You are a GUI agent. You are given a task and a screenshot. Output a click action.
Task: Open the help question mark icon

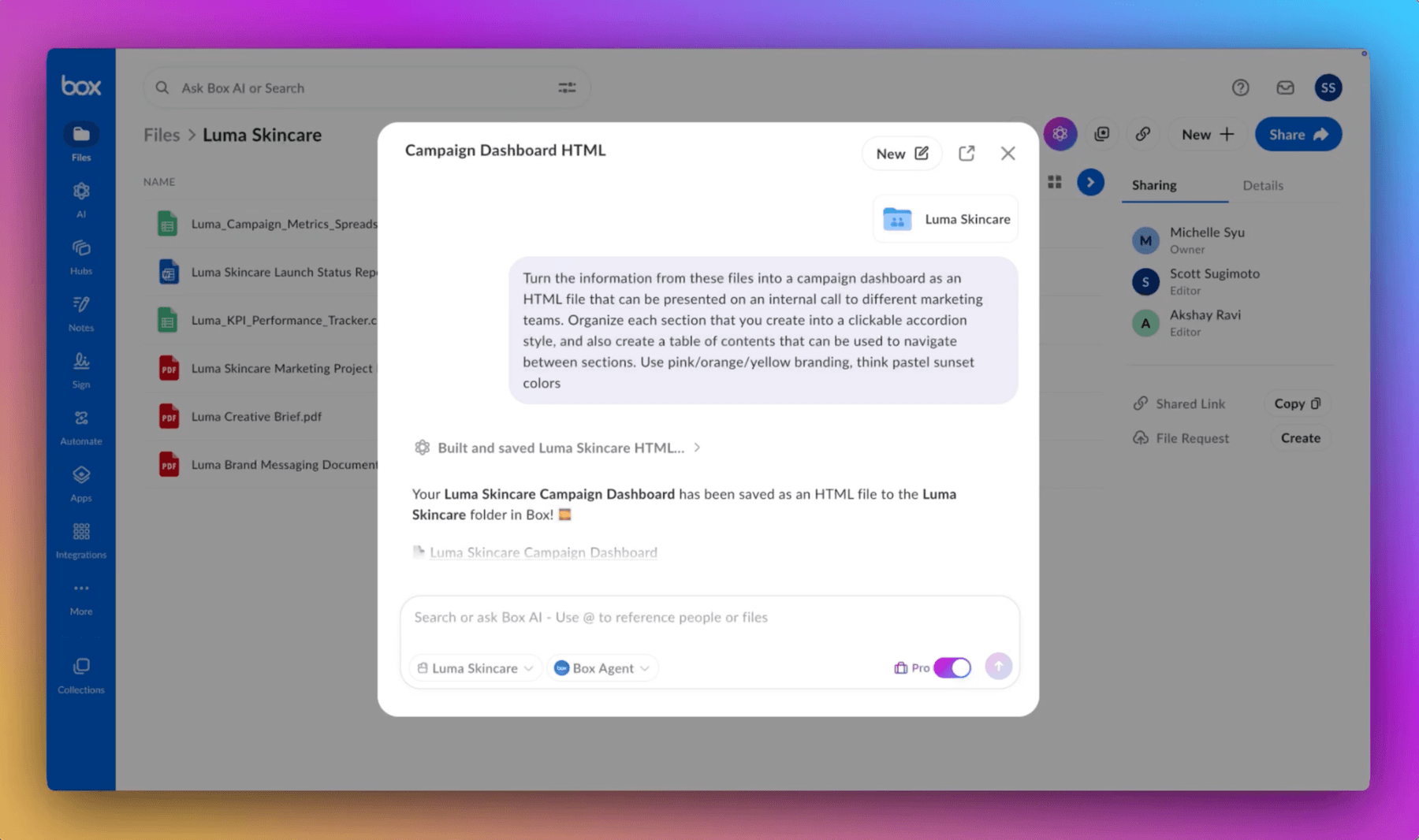(1240, 87)
